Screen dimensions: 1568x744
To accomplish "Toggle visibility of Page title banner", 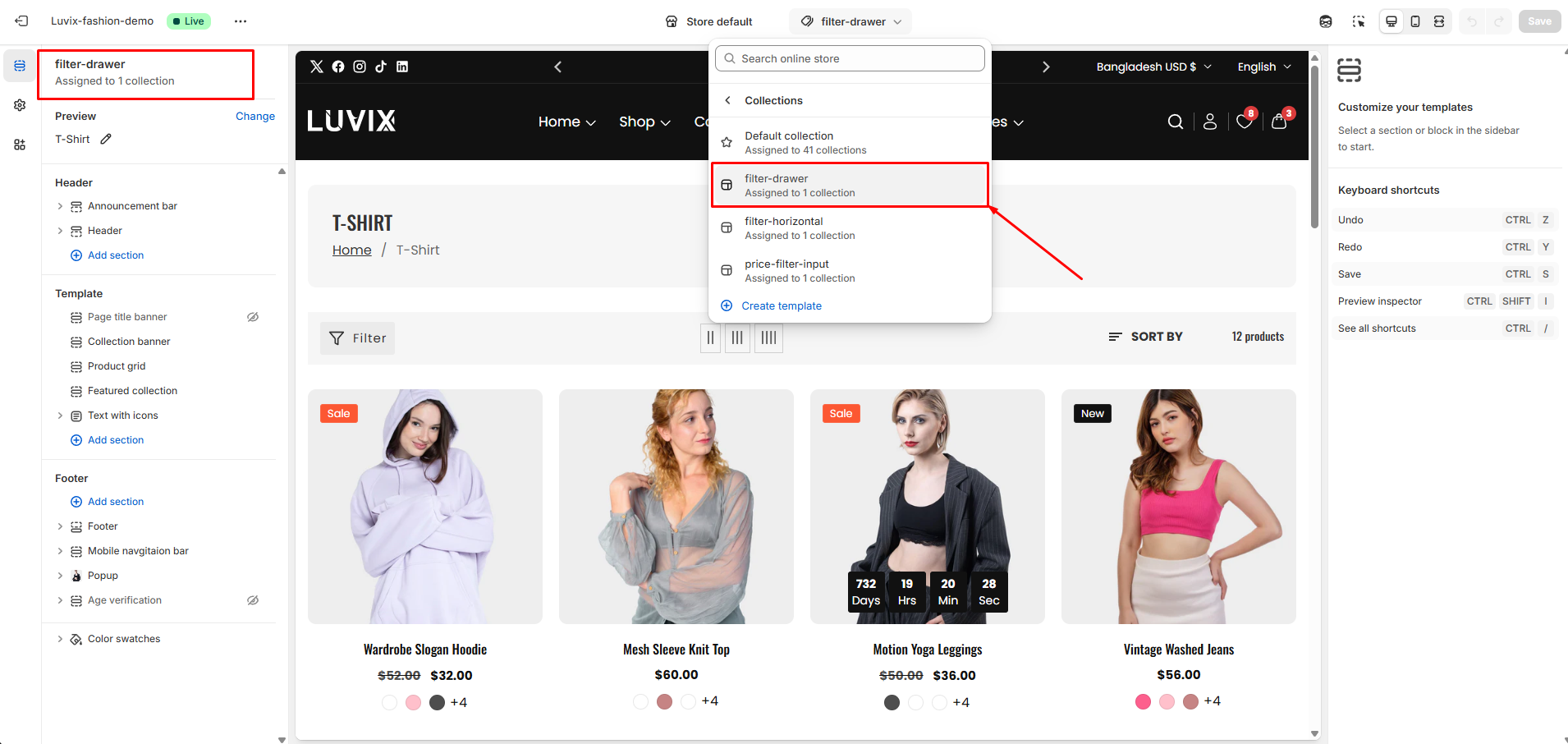I will pos(253,317).
